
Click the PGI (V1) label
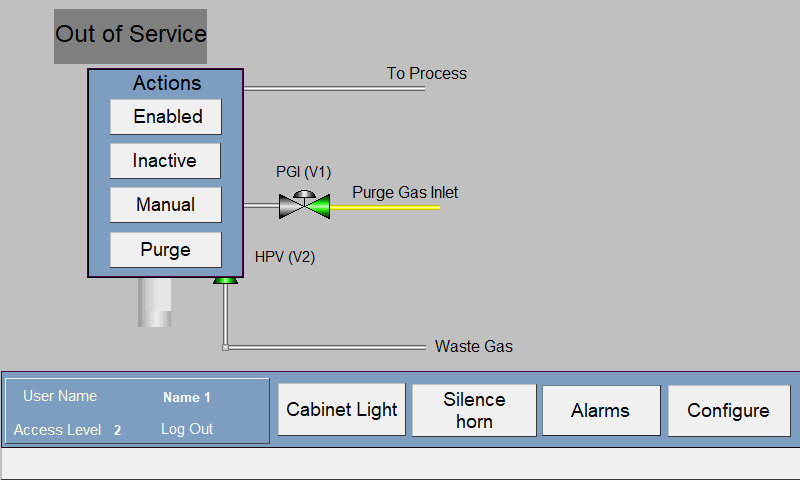304,172
